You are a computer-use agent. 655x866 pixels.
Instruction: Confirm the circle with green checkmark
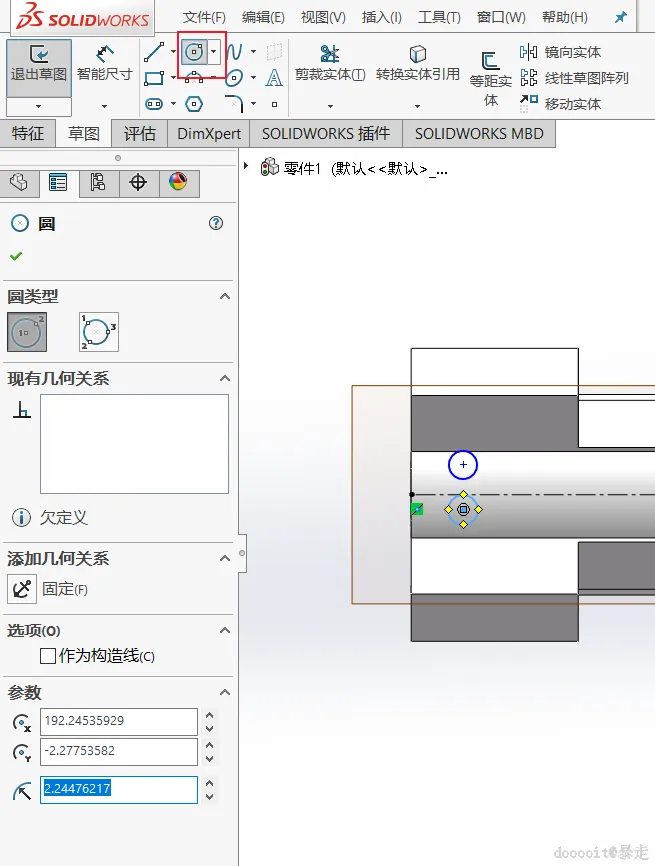[16, 256]
